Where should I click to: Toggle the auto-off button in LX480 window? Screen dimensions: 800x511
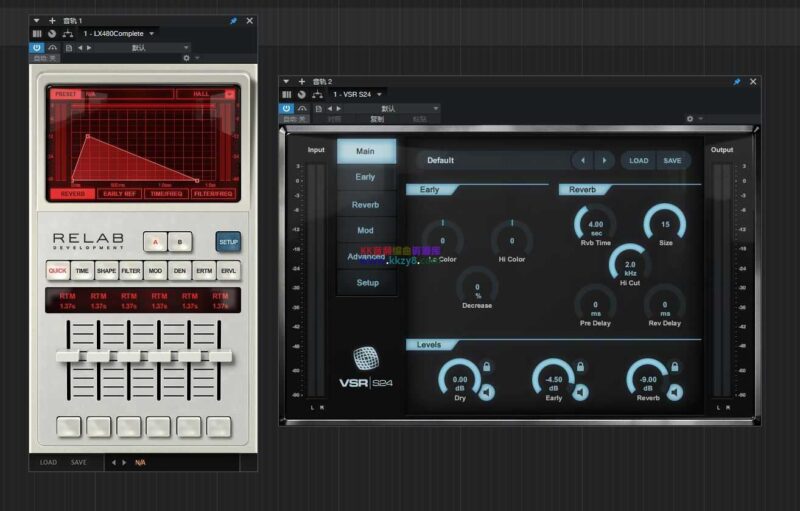click(x=45, y=58)
